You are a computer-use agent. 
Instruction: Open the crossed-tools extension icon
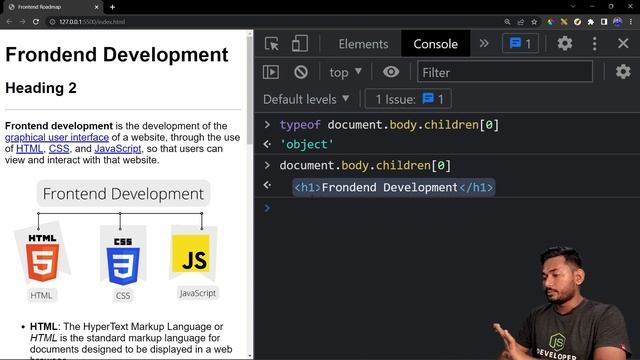pyautogui.click(x=564, y=22)
